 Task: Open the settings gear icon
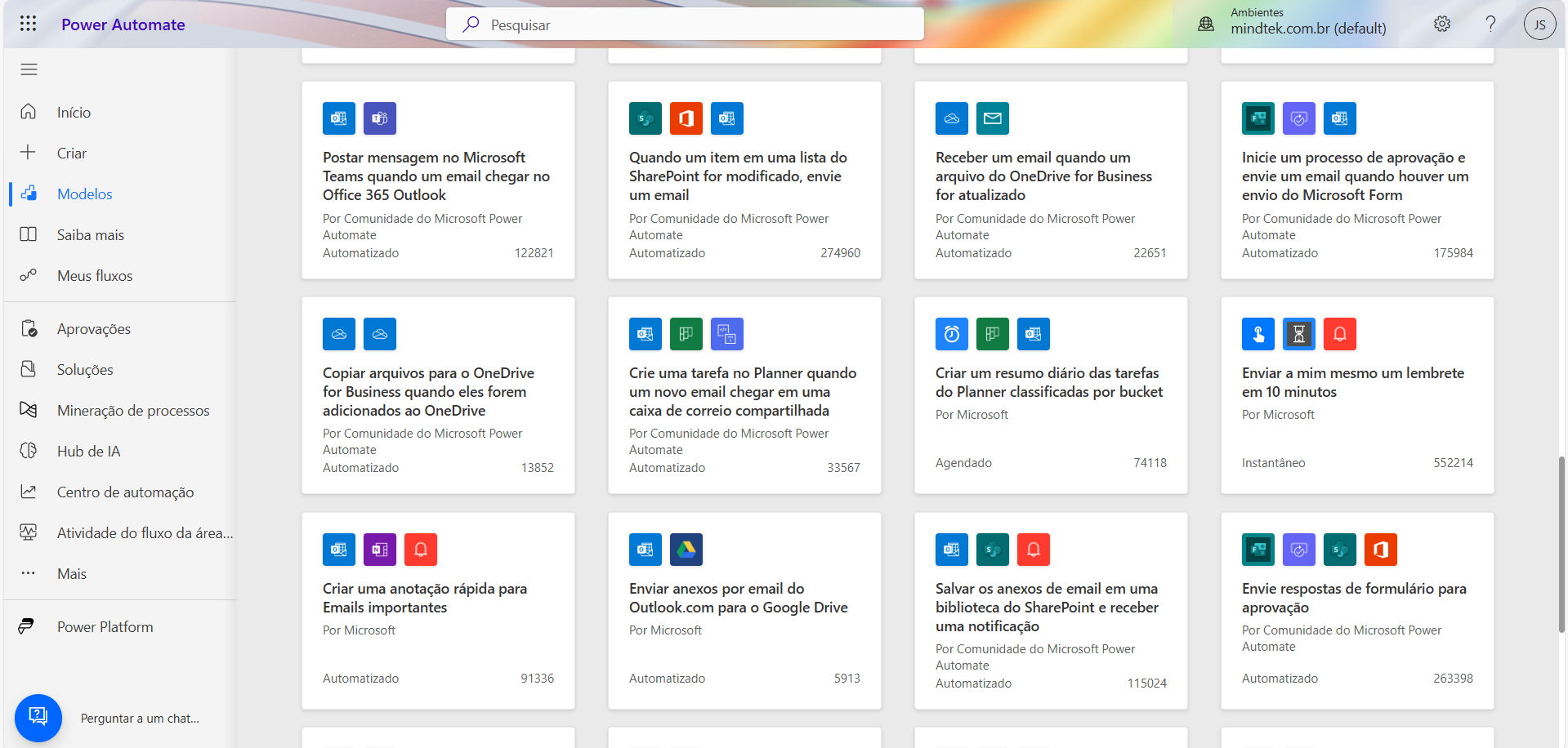click(x=1442, y=24)
